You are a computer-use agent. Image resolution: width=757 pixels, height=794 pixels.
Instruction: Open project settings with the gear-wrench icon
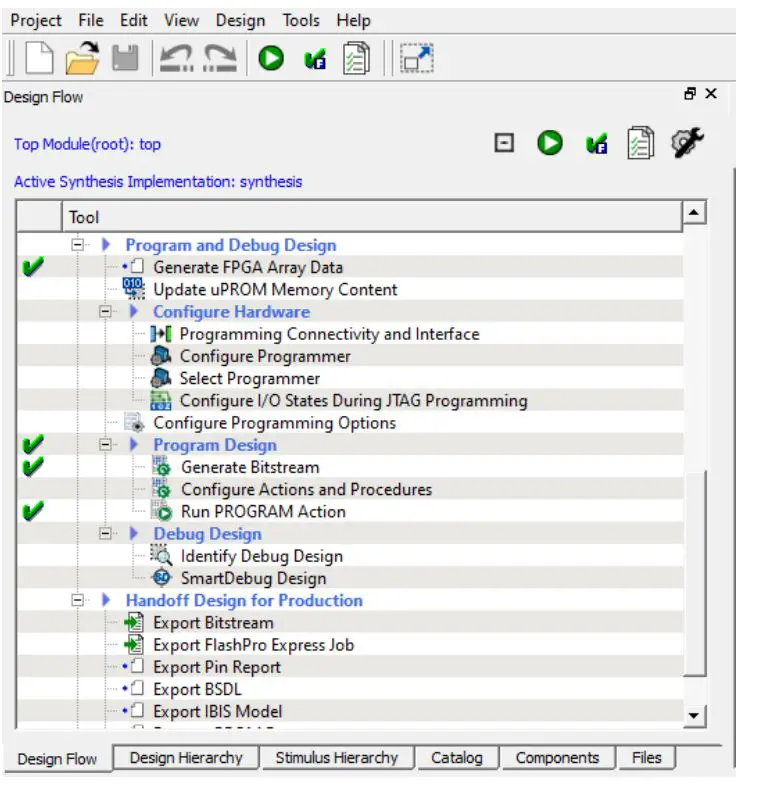click(687, 142)
